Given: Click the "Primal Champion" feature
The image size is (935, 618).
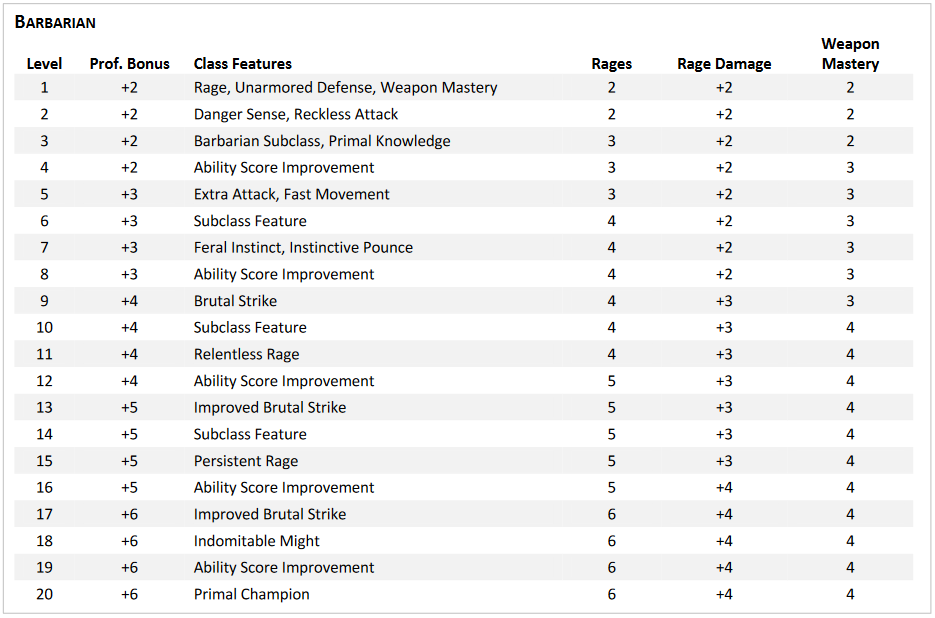Looking at the screenshot, I should pyautogui.click(x=252, y=595).
